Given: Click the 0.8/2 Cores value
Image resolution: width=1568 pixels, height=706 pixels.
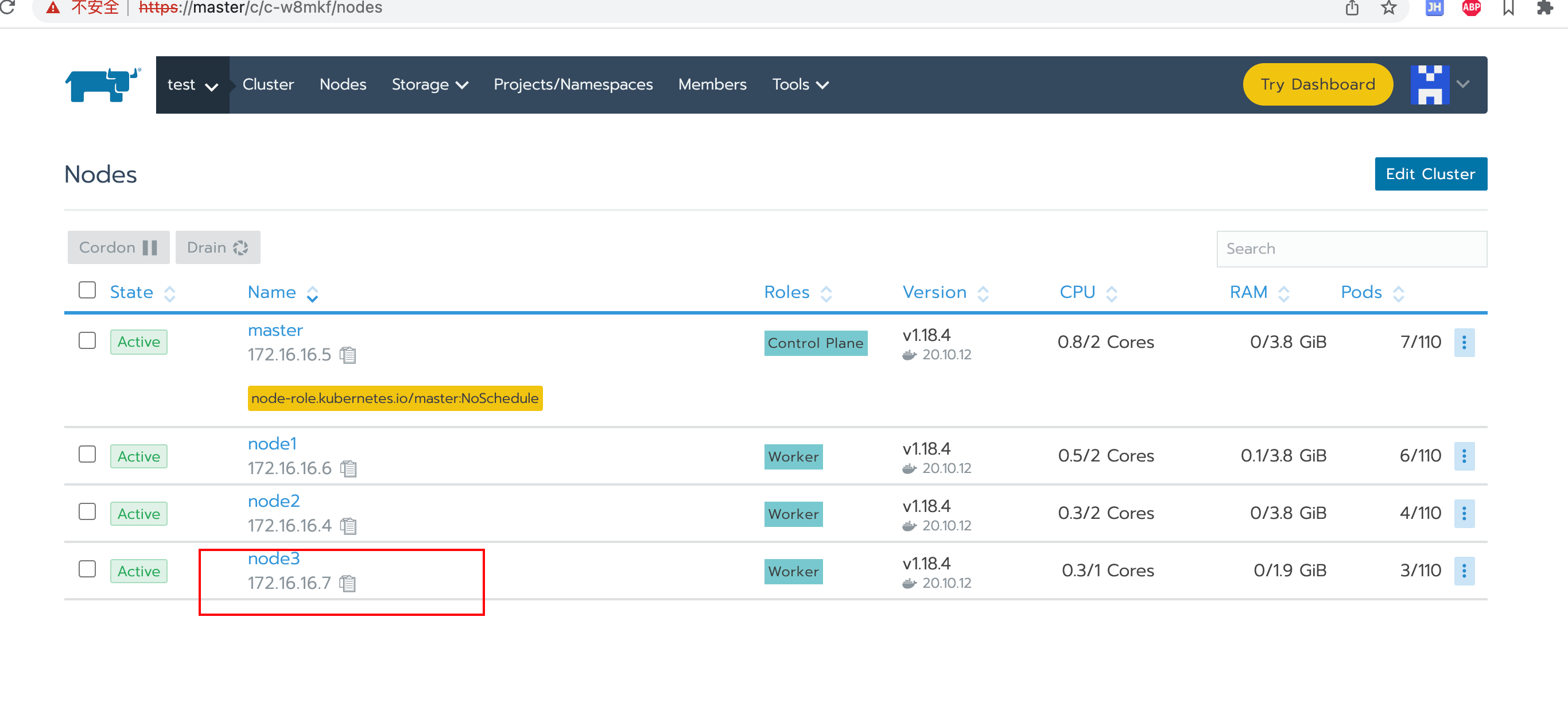Looking at the screenshot, I should pyautogui.click(x=1105, y=342).
